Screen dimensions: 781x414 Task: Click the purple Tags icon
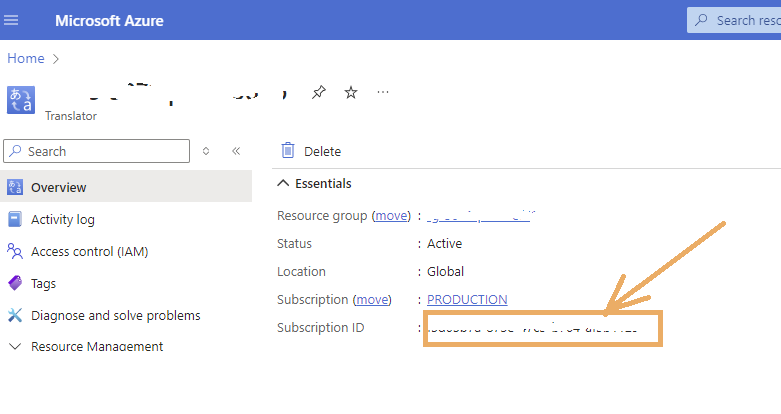click(15, 283)
